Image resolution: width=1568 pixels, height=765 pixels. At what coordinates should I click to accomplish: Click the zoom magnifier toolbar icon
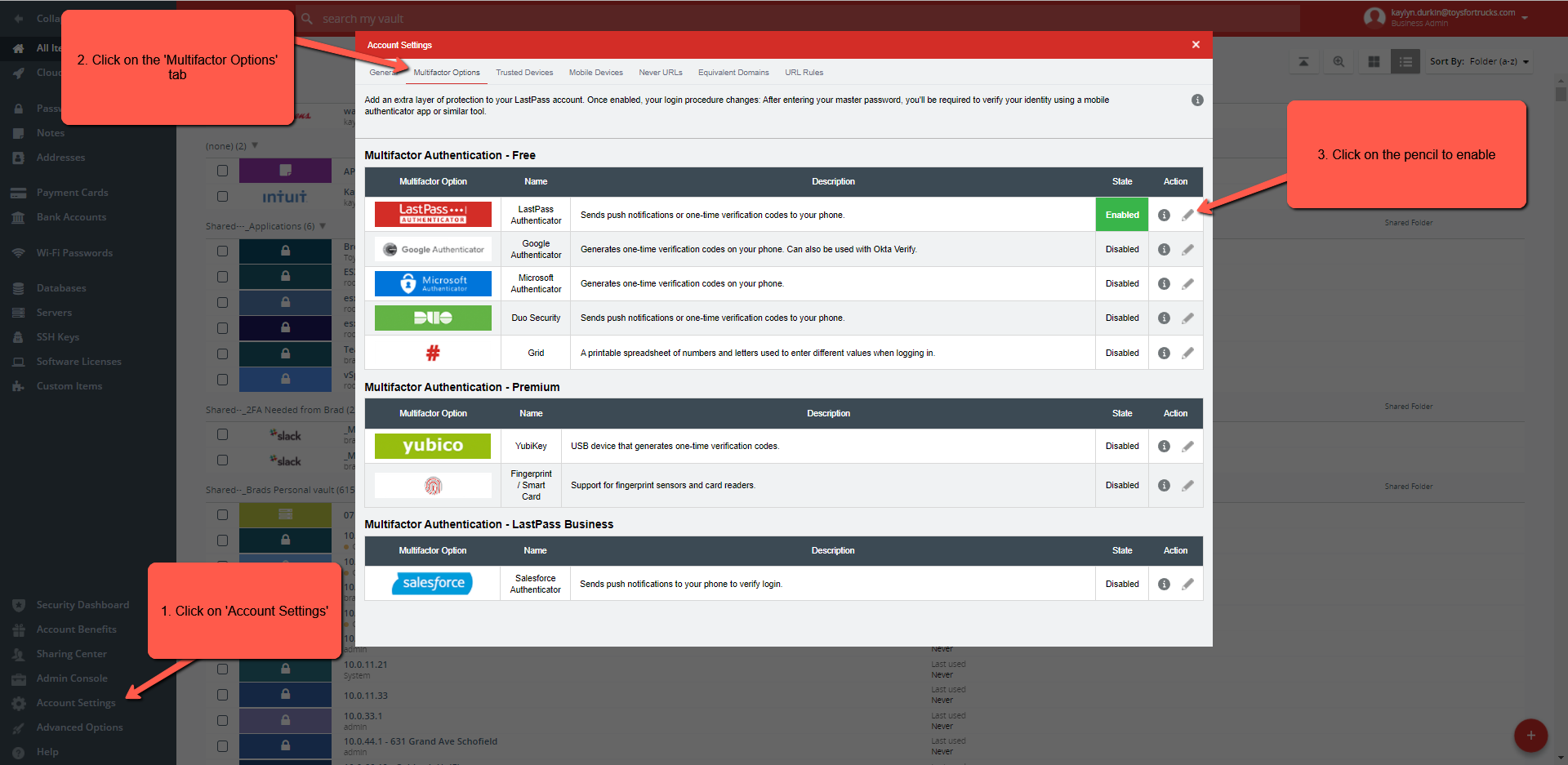[1339, 61]
